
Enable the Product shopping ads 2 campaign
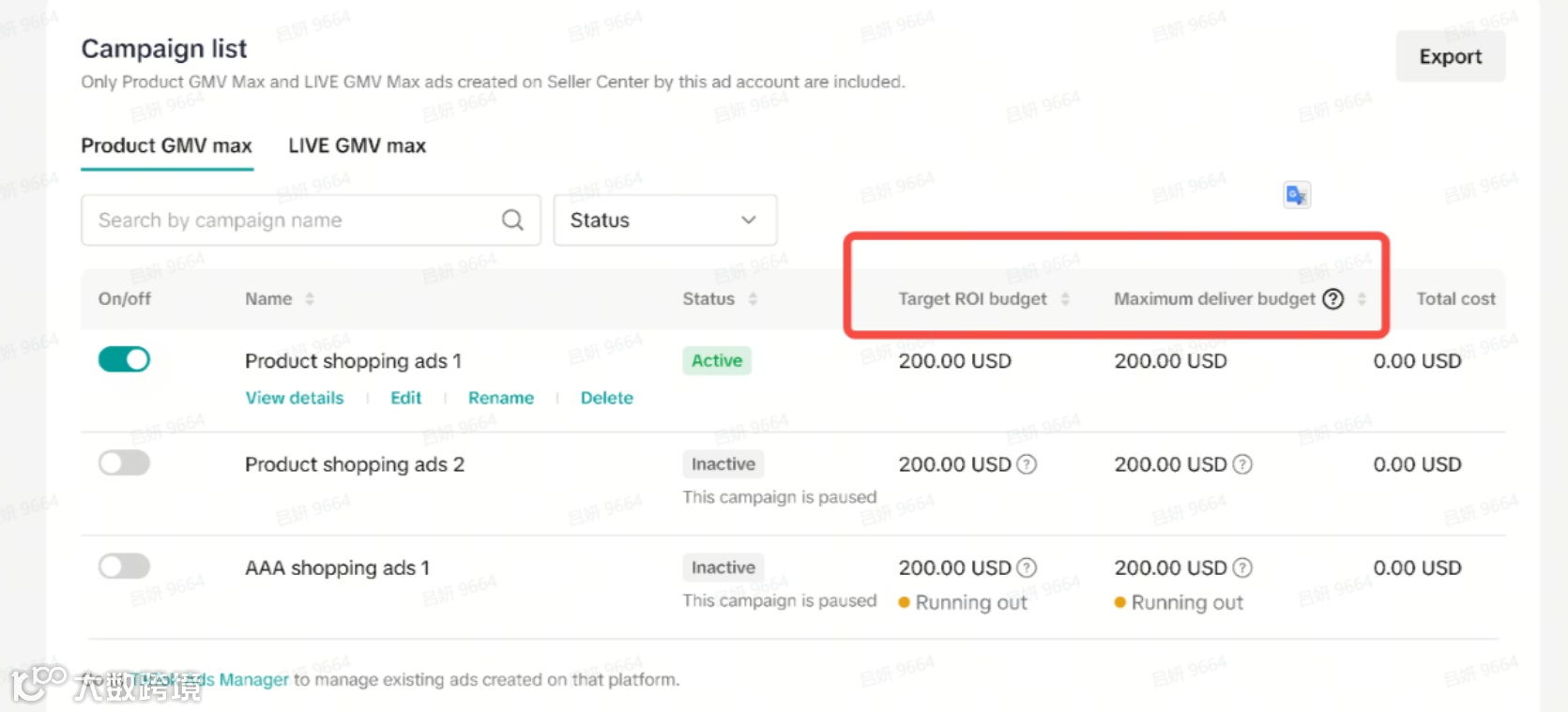124,462
